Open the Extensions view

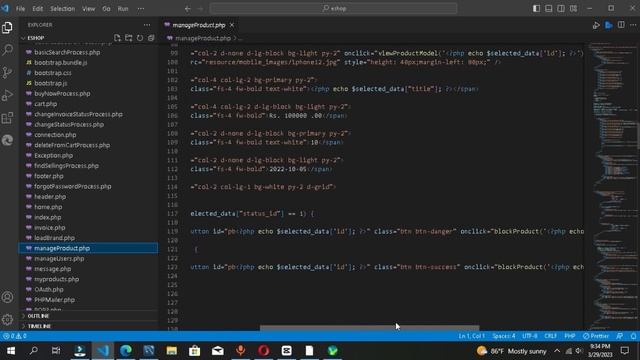(7, 118)
